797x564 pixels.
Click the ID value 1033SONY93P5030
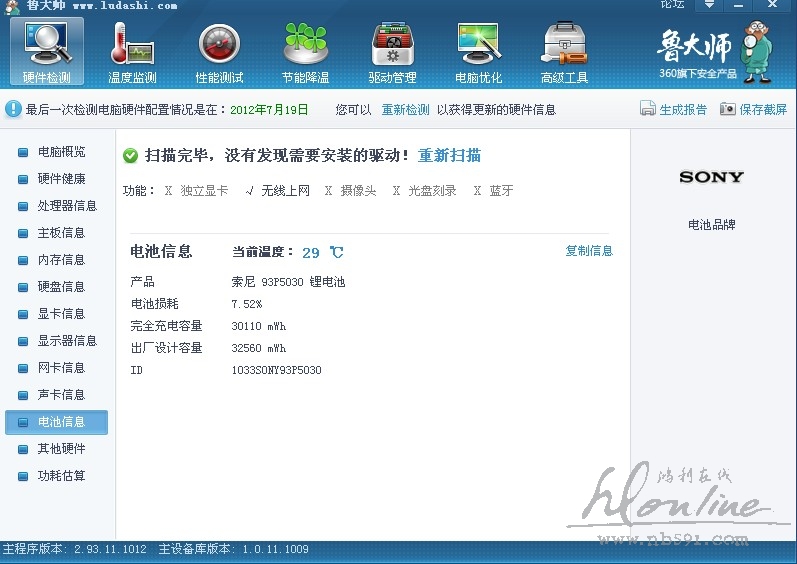pyautogui.click(x=276, y=370)
